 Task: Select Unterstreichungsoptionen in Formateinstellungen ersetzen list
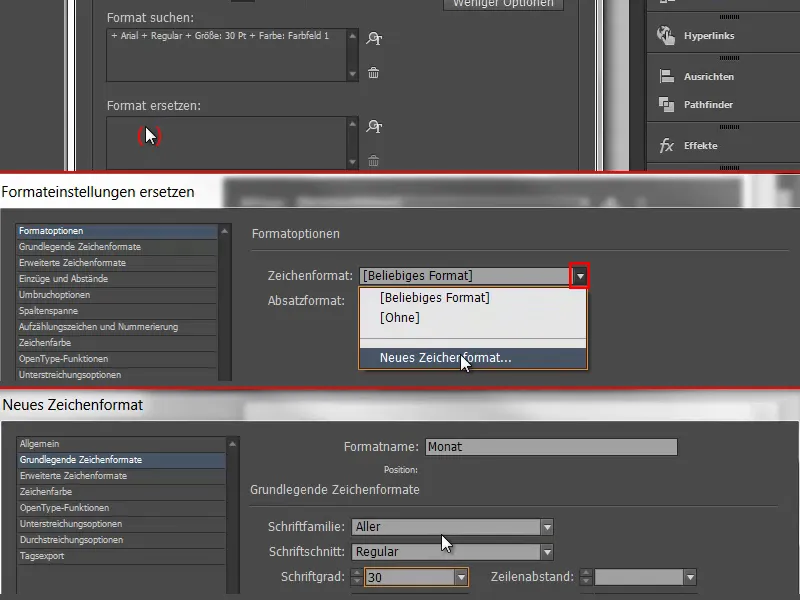[x=117, y=375]
